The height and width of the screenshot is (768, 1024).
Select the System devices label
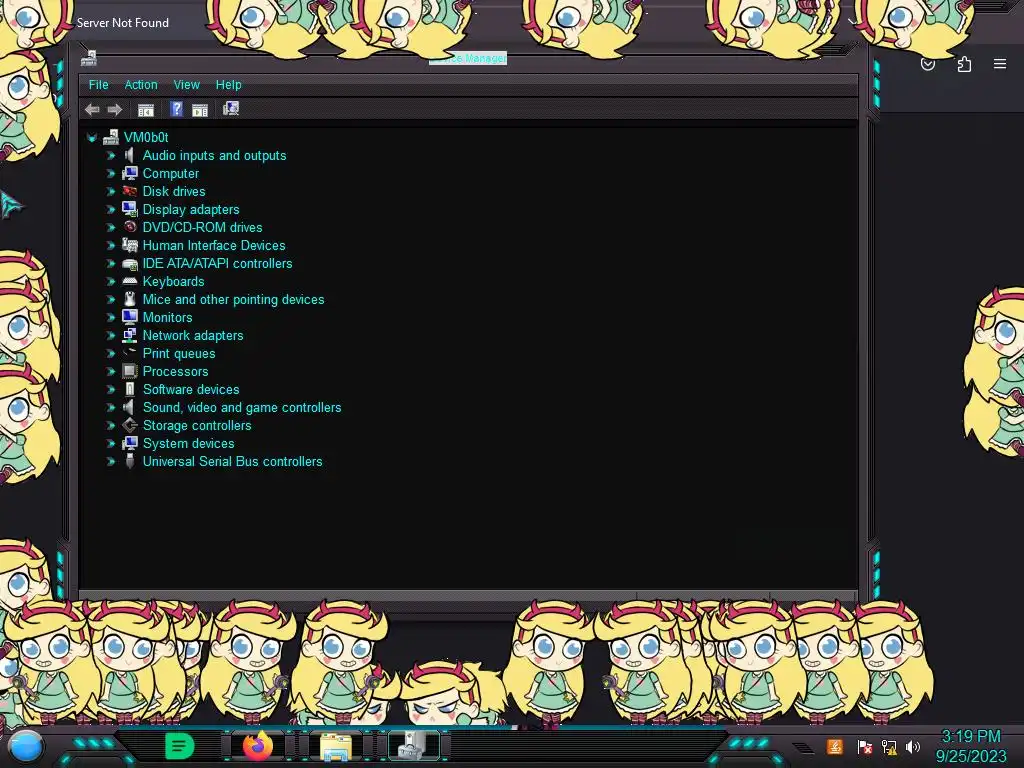188,443
